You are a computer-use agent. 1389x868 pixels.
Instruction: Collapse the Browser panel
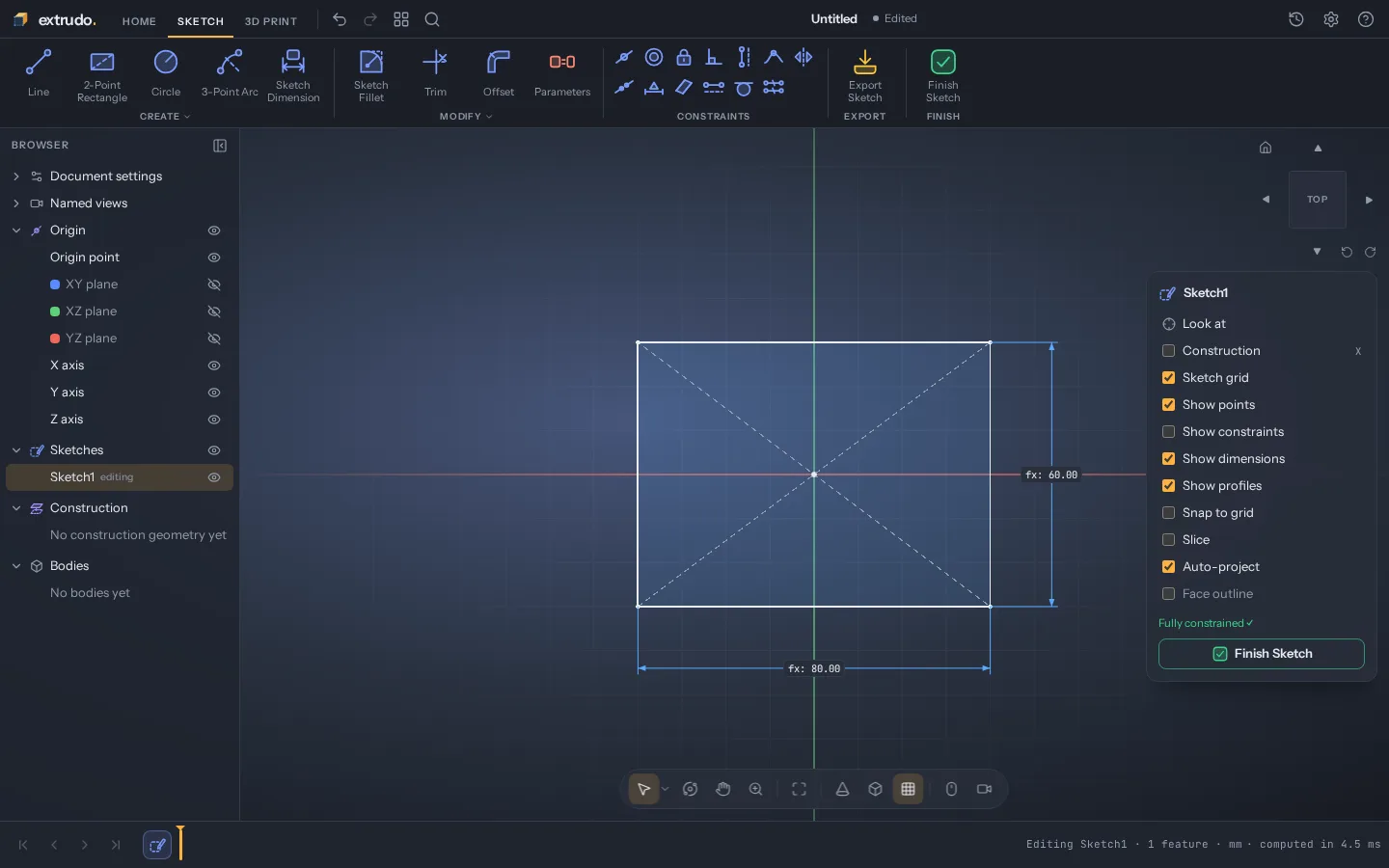(220, 146)
